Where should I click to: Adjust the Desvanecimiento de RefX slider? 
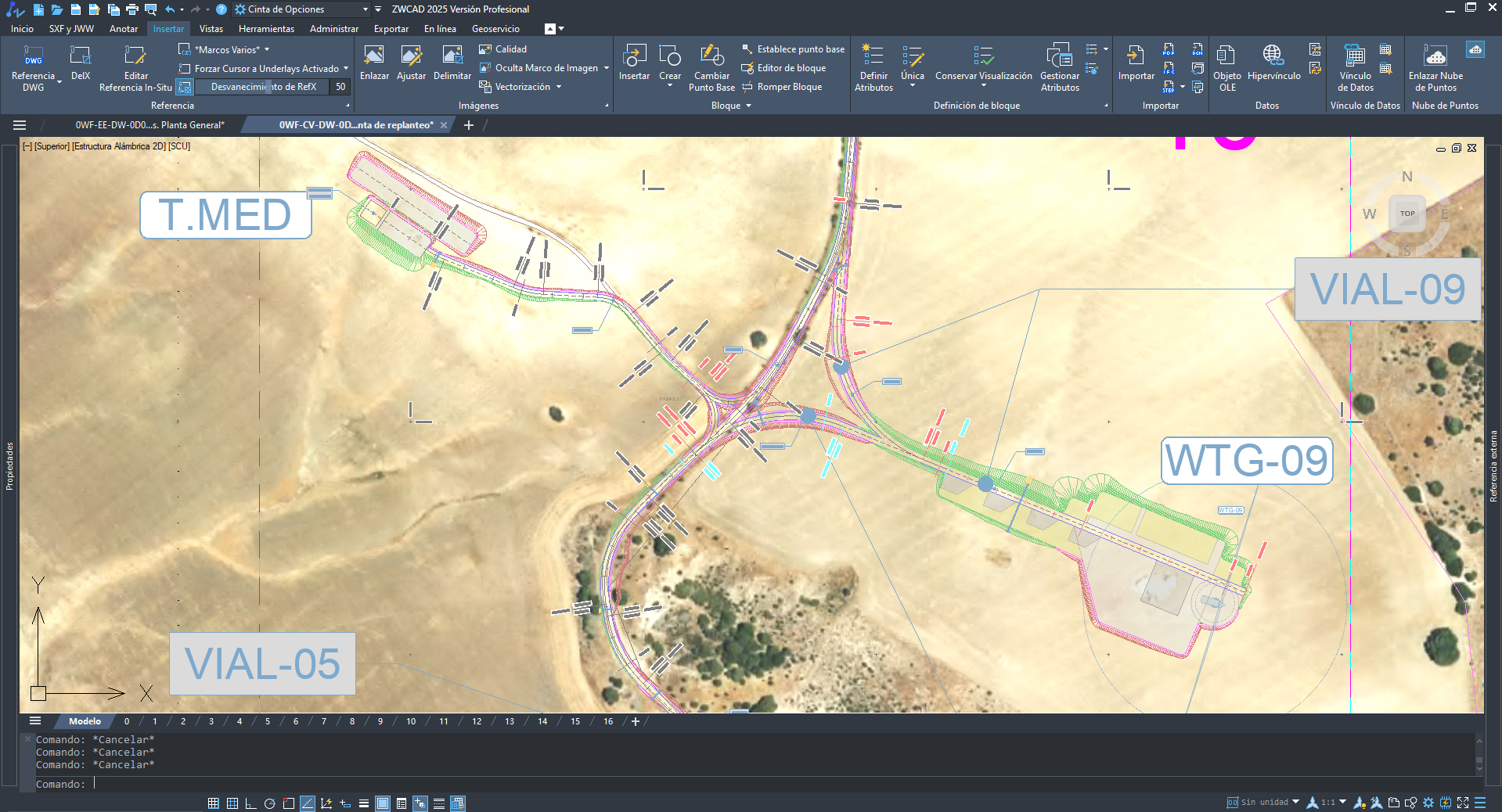268,87
